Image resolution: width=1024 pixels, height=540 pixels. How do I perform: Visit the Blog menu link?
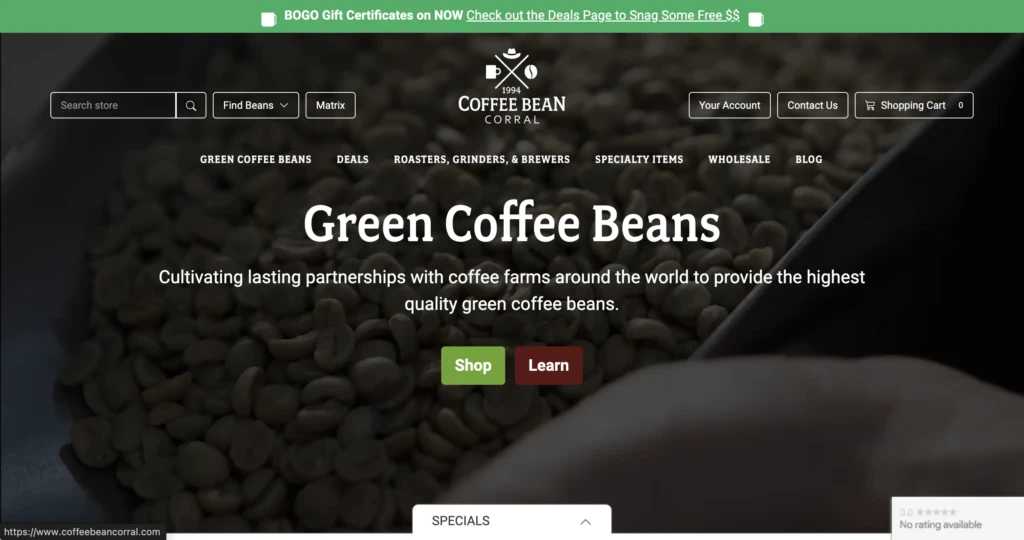click(x=808, y=159)
